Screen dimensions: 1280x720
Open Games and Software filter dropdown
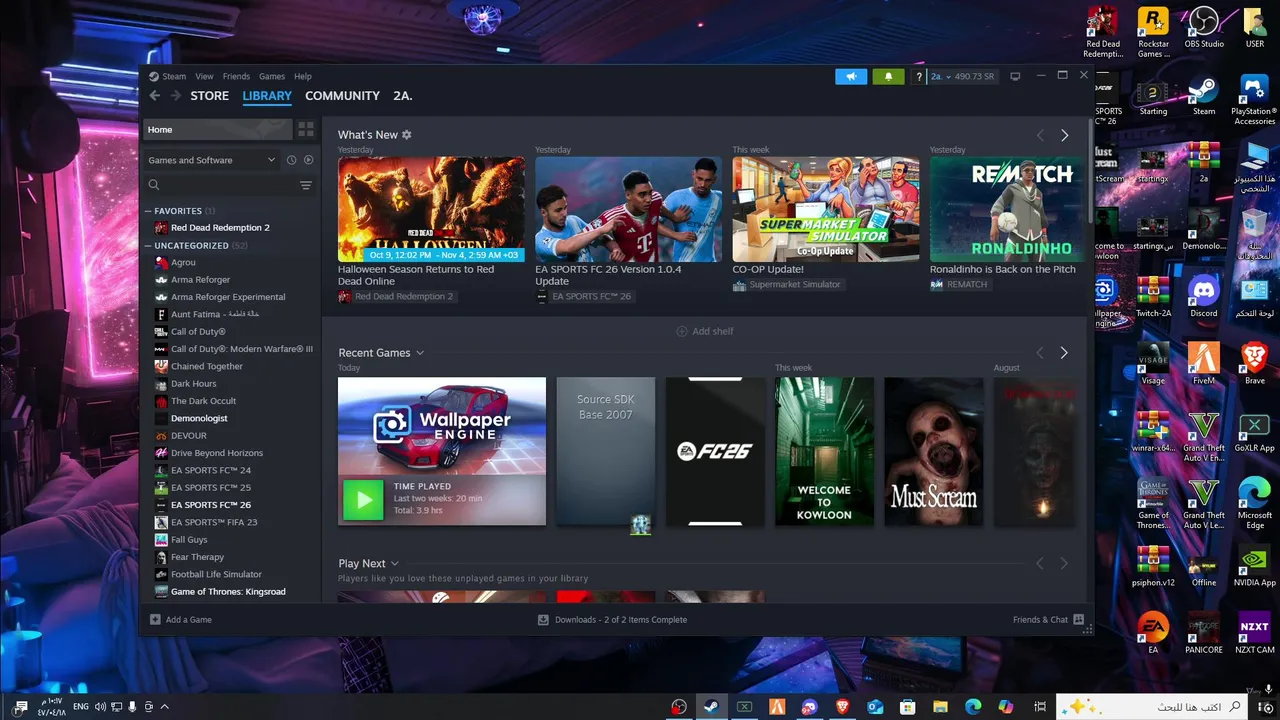pyautogui.click(x=212, y=160)
